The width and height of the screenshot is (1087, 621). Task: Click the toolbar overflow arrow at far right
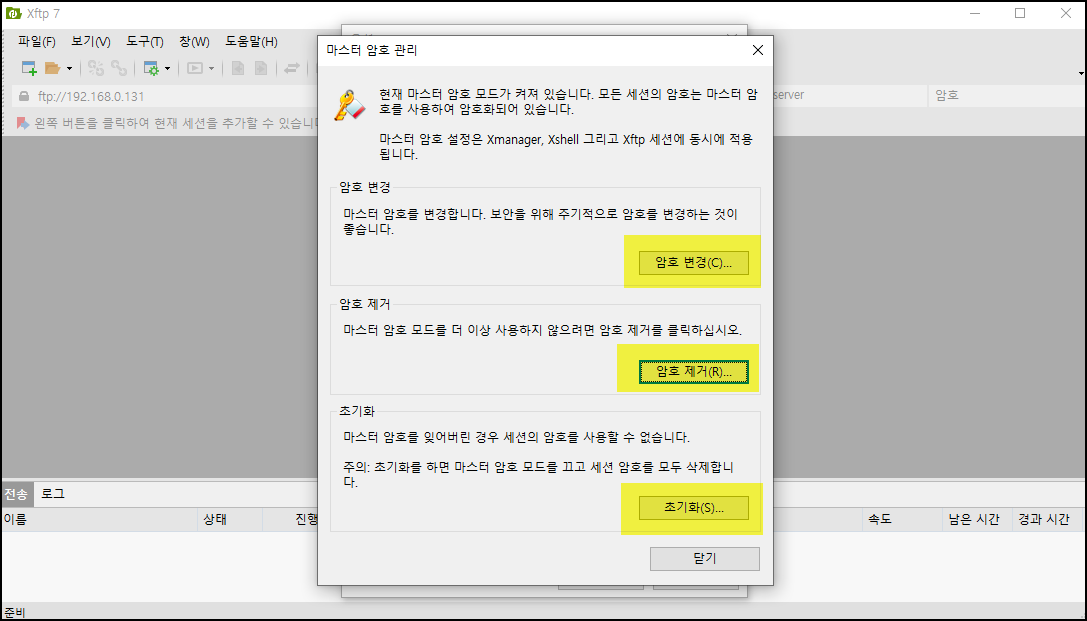(1081, 73)
